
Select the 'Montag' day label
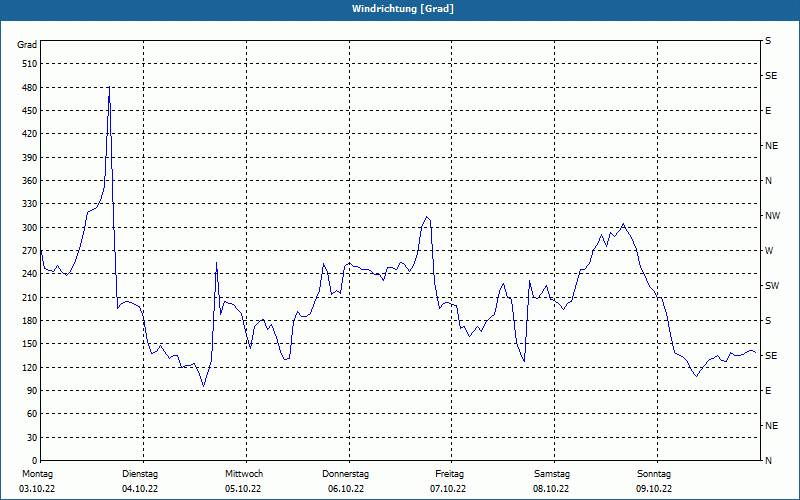[38, 474]
